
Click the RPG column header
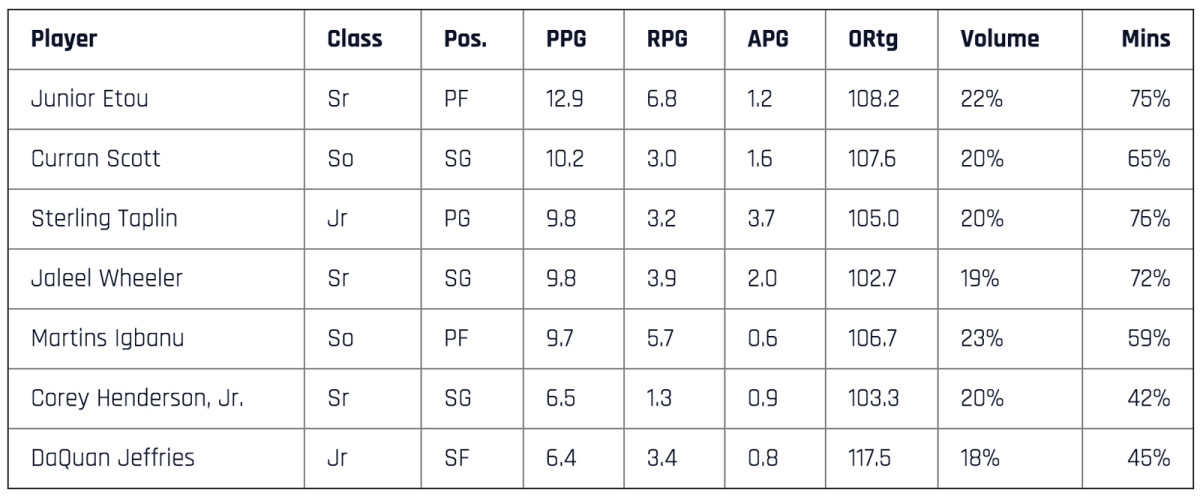click(x=667, y=39)
